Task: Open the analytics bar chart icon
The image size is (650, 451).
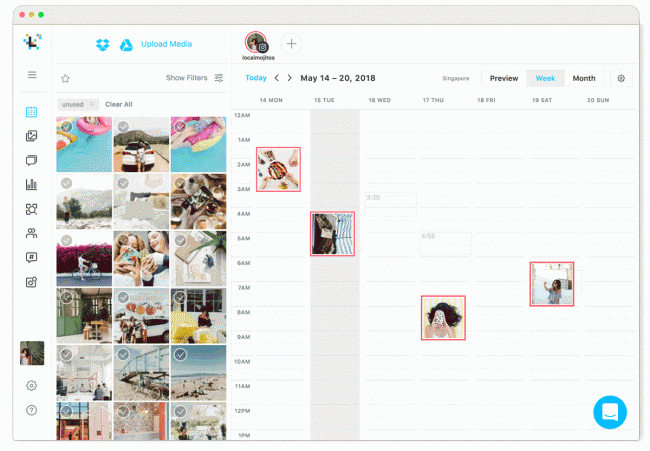Action: [31, 184]
